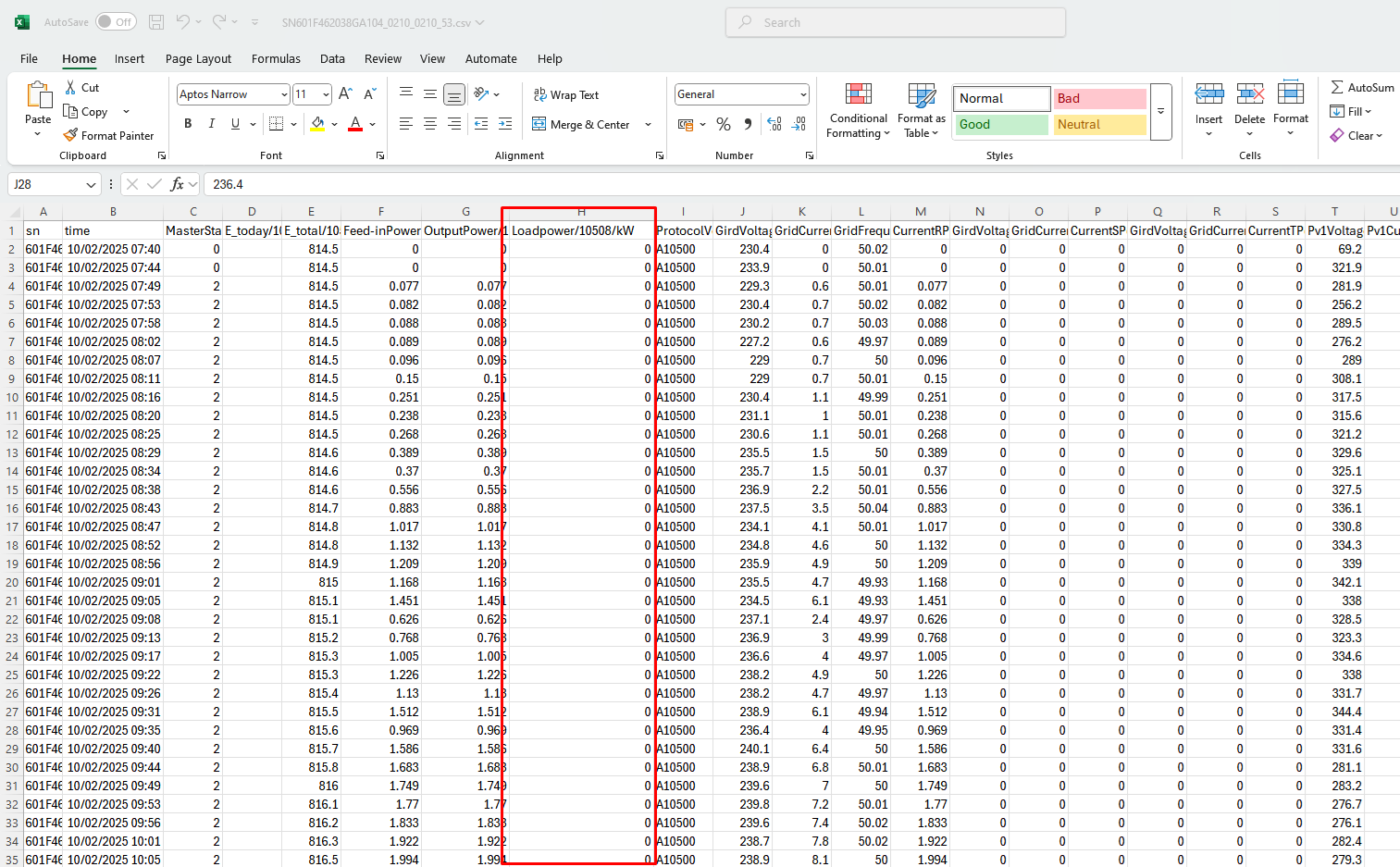Click the Format Painter brush icon
The image size is (1400, 867).
(x=70, y=135)
